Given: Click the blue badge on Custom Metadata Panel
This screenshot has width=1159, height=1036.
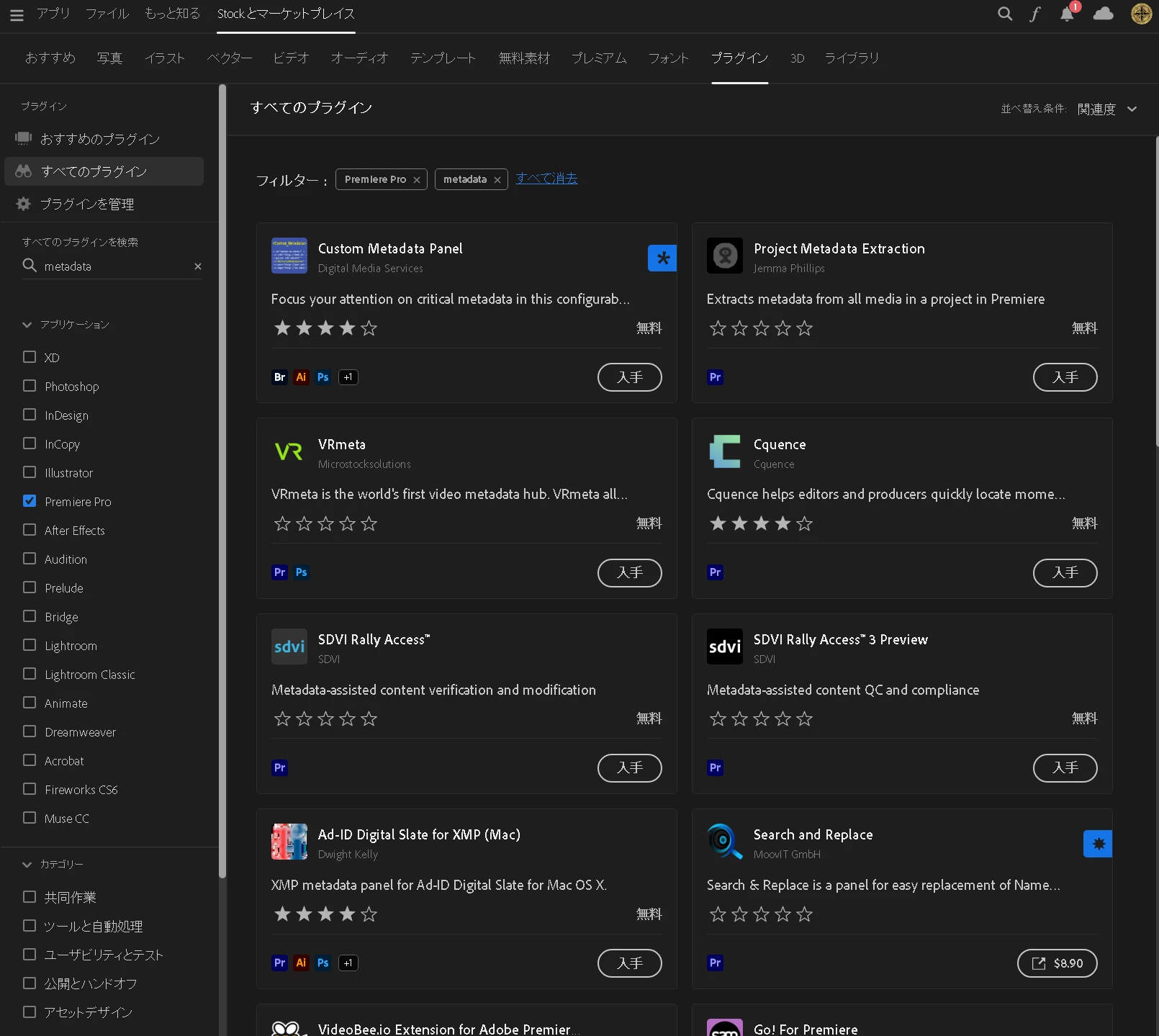Looking at the screenshot, I should (x=662, y=258).
